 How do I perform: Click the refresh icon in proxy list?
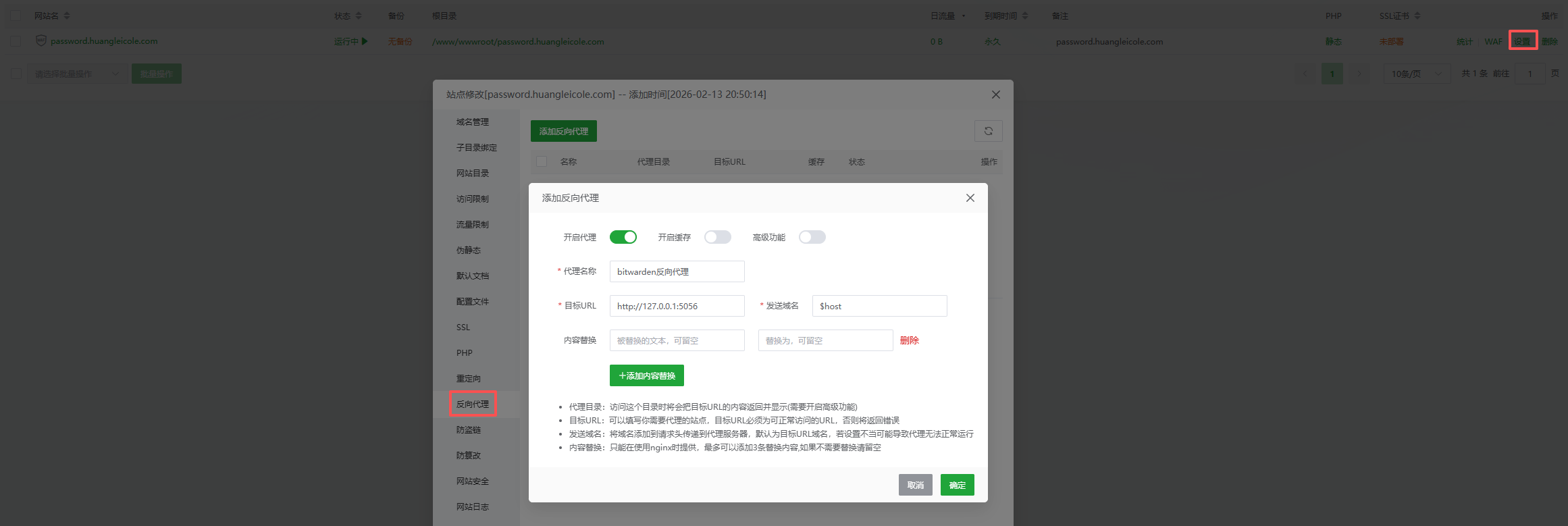click(x=988, y=131)
